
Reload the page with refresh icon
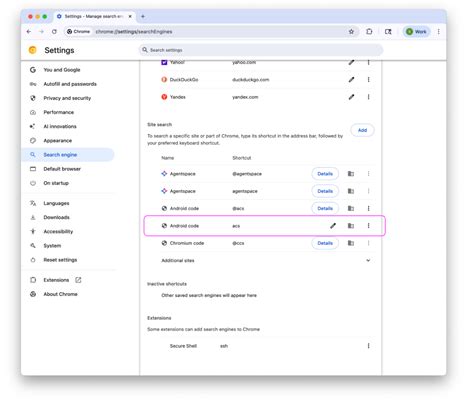pos(54,32)
